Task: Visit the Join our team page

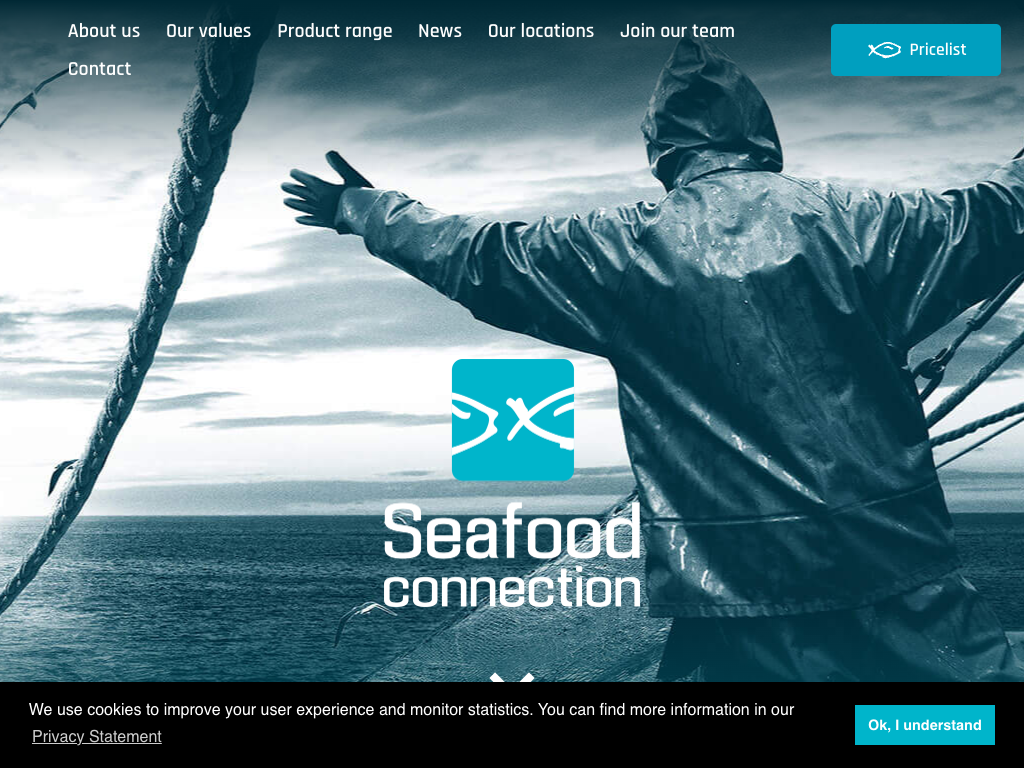Action: pyautogui.click(x=677, y=31)
